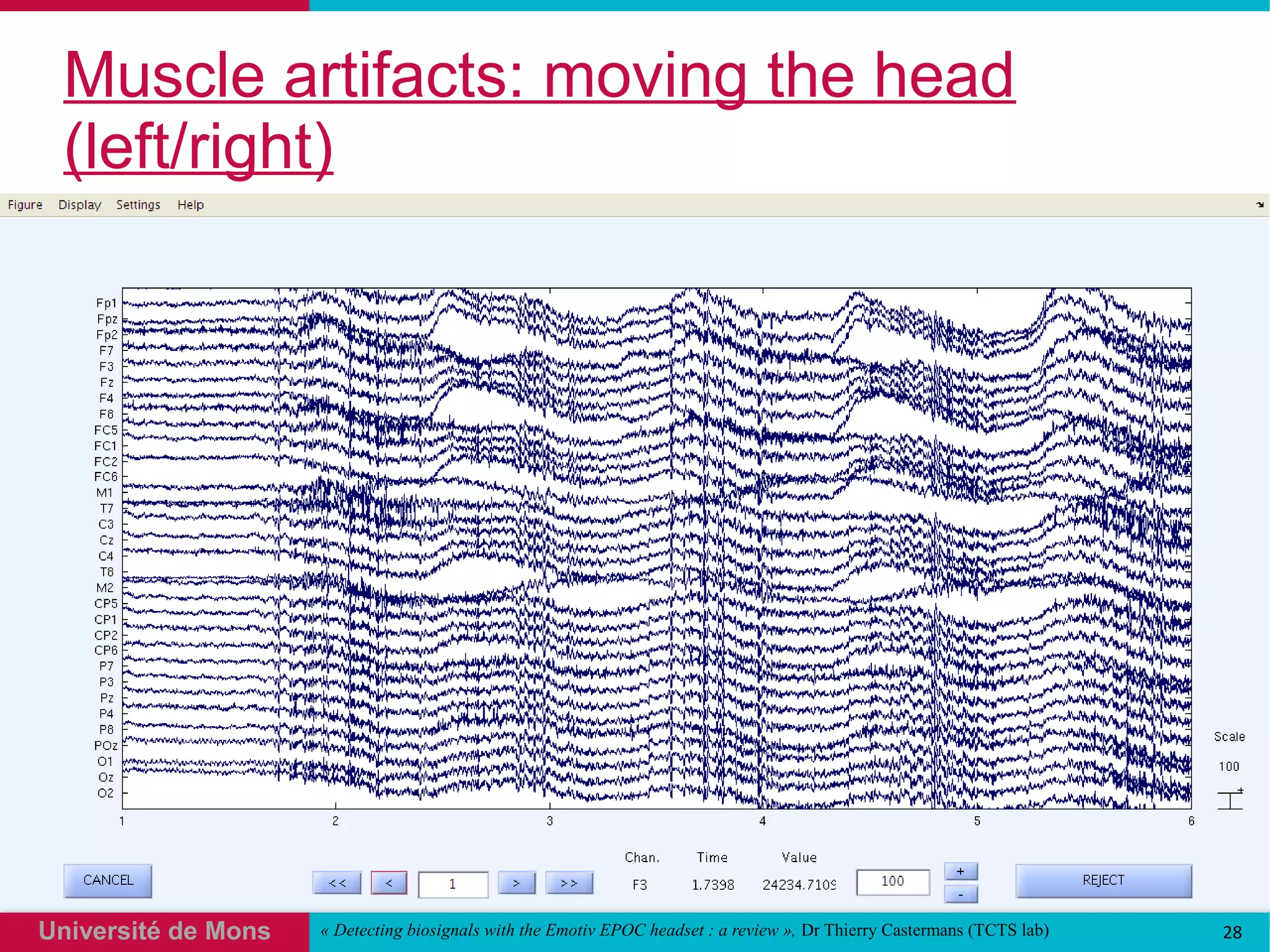The width and height of the screenshot is (1270, 952).
Task: Click the CANCEL button
Action: [108, 880]
